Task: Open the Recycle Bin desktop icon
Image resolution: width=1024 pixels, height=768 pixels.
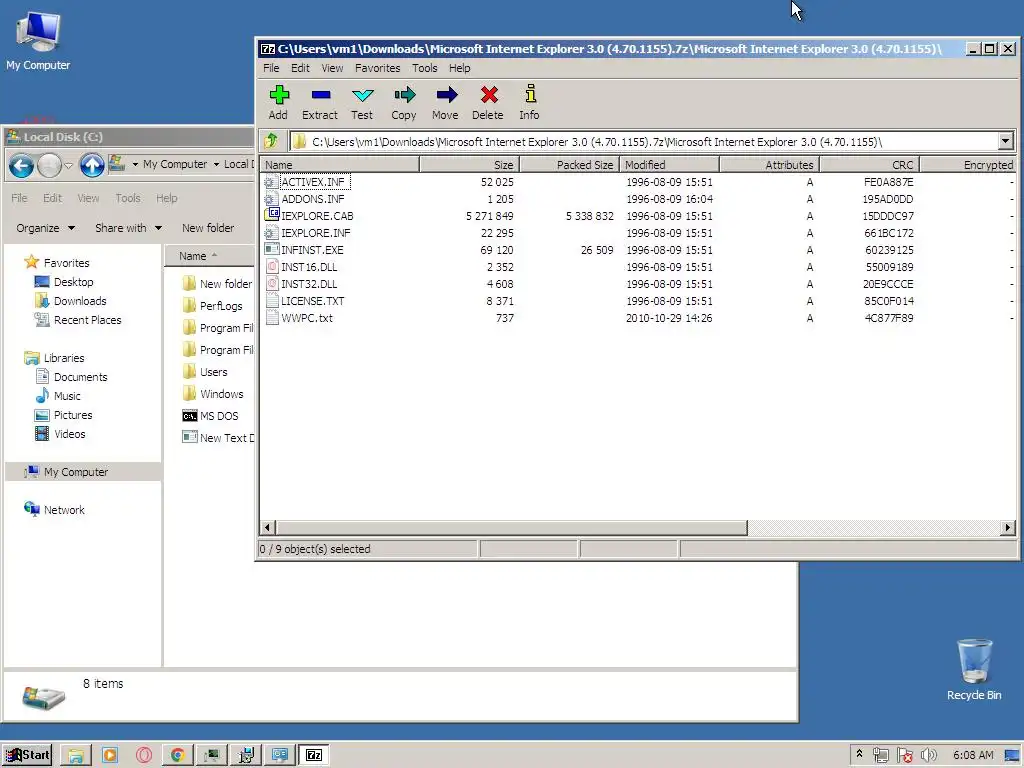Action: coord(974,669)
